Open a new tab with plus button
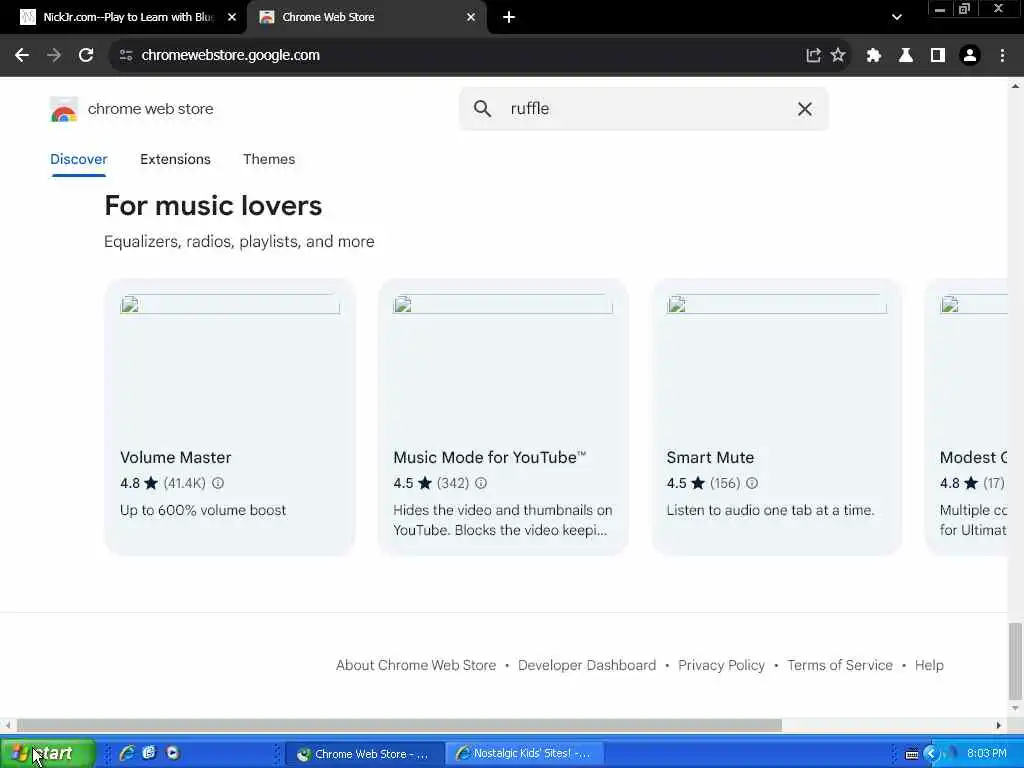Screen dimensions: 1024x768 (509, 17)
